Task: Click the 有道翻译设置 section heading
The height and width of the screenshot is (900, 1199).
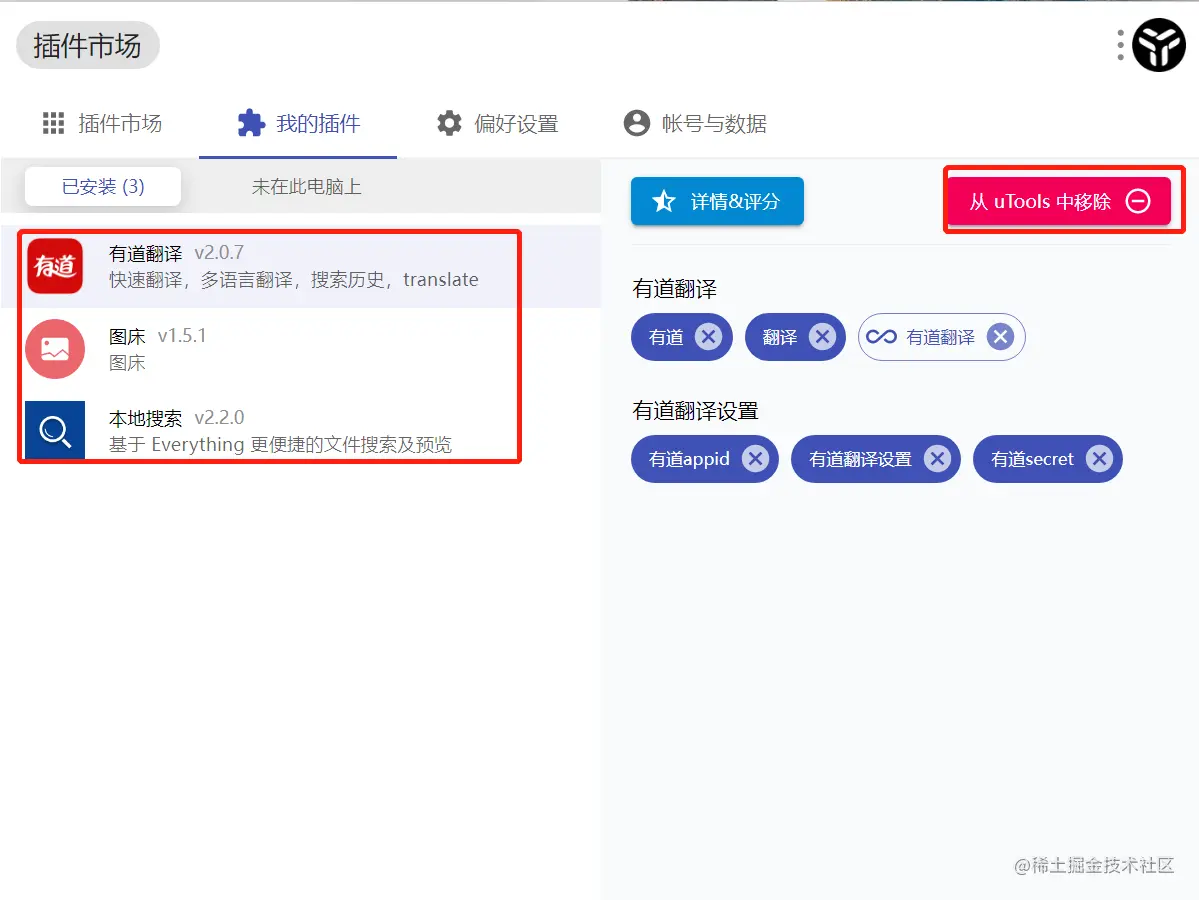Action: [x=695, y=411]
